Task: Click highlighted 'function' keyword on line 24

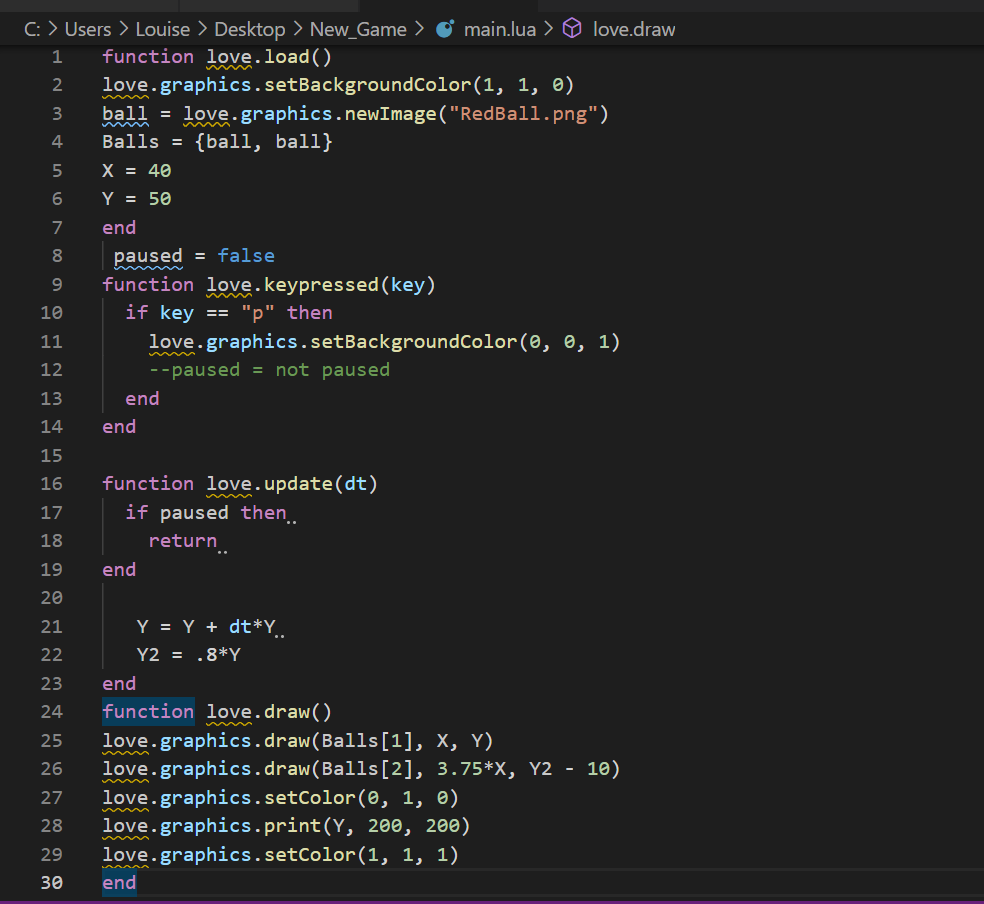Action: 148,712
